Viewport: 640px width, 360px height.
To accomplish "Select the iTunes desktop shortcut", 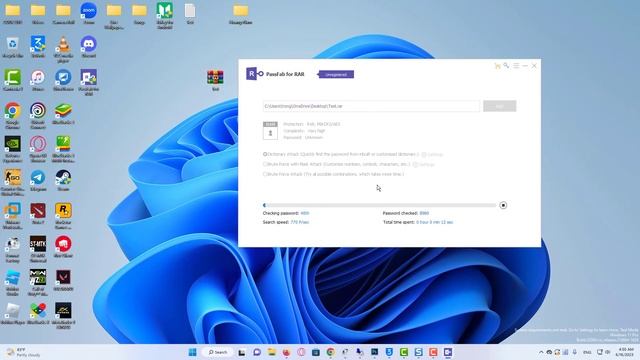I will click(x=38, y=80).
